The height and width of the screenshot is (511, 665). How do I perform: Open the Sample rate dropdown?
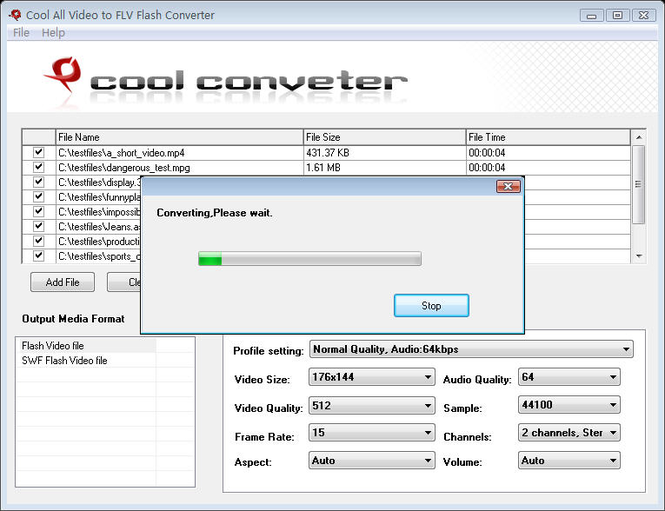point(569,405)
